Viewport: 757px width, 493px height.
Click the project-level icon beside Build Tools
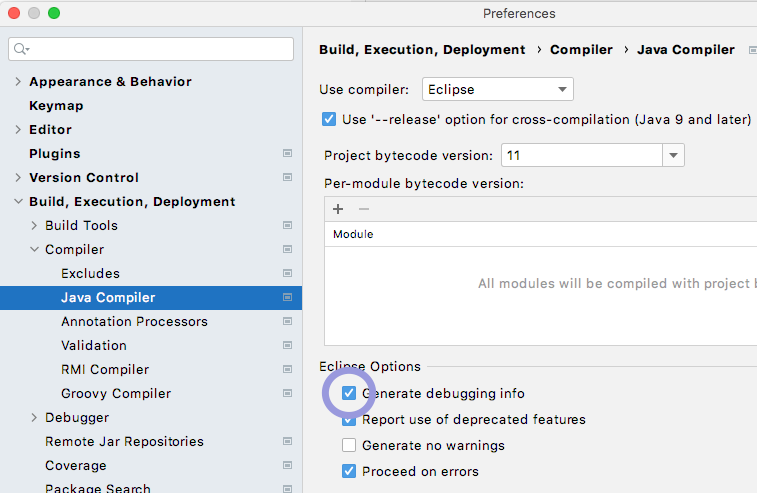[287, 226]
